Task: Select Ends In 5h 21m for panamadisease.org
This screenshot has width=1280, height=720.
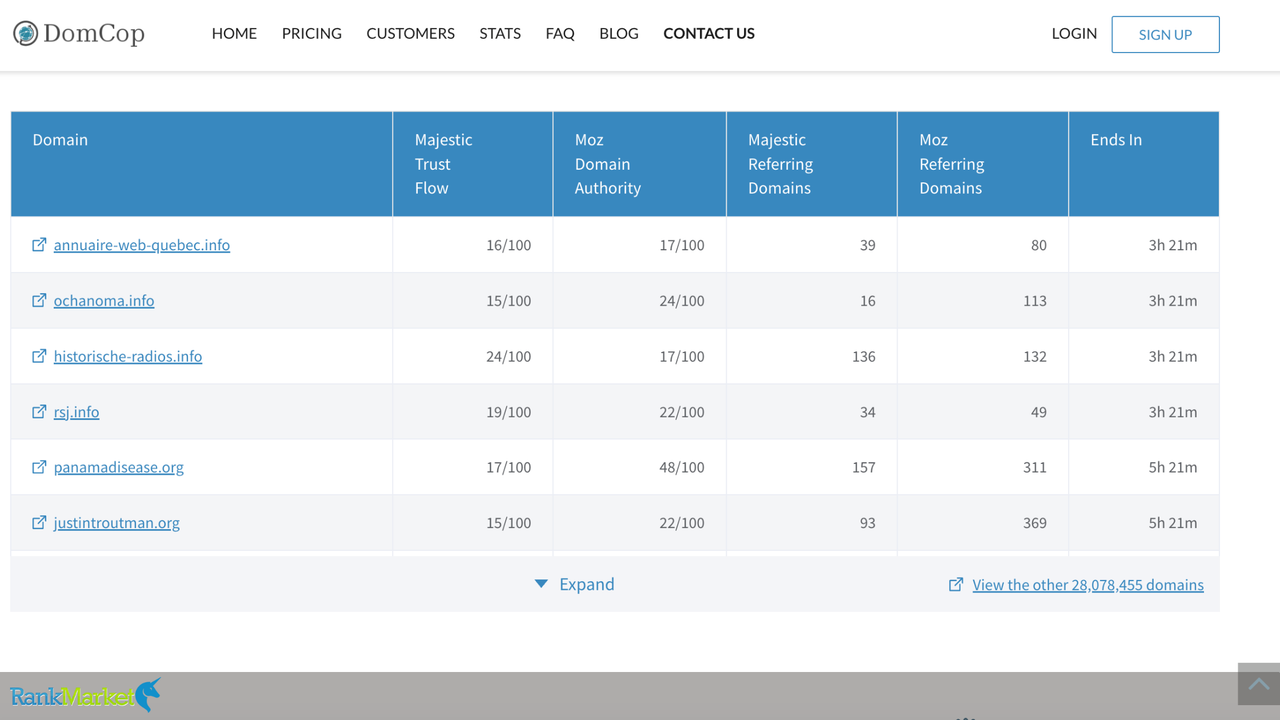Action: [x=1173, y=467]
